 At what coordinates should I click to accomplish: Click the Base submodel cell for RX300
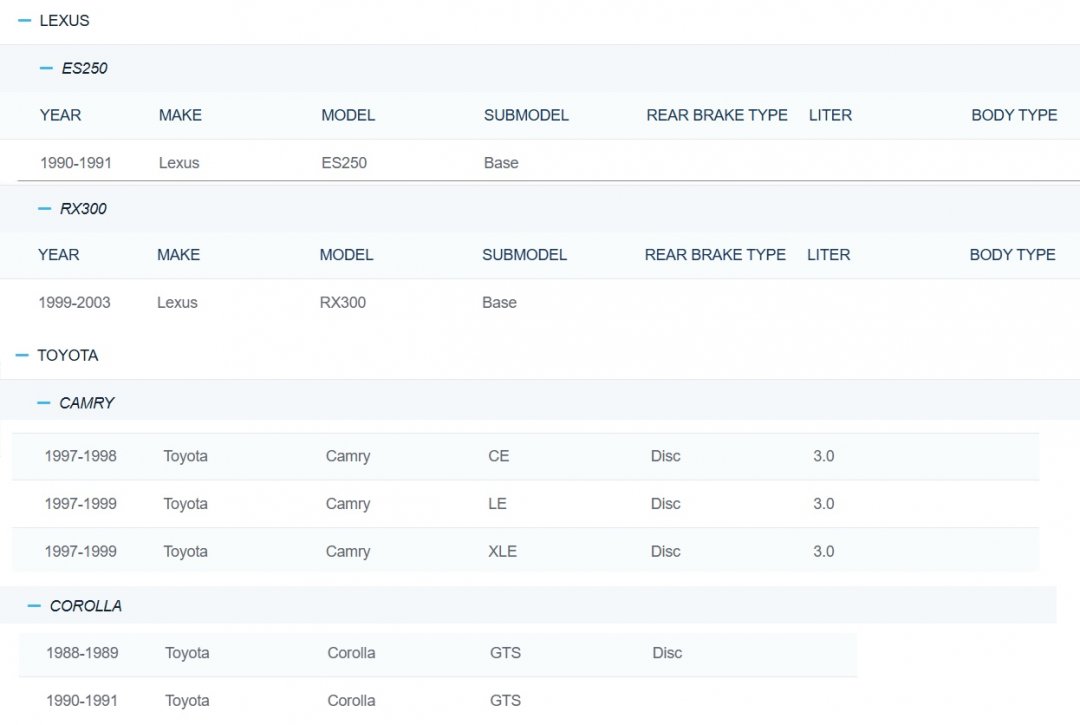pyautogui.click(x=499, y=303)
